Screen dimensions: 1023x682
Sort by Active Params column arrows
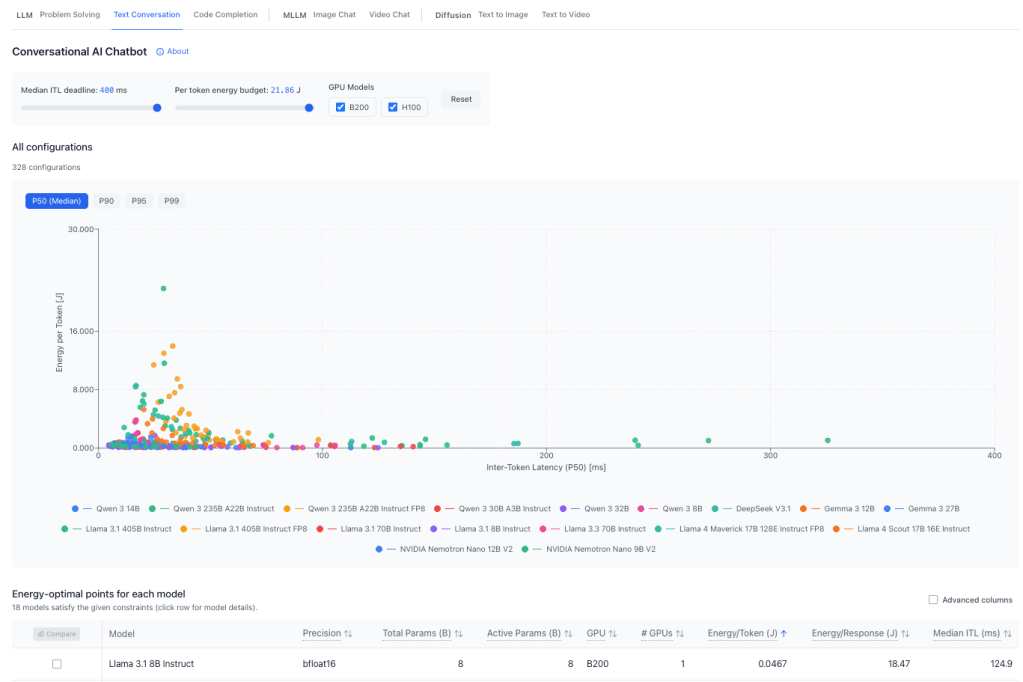(x=566, y=633)
